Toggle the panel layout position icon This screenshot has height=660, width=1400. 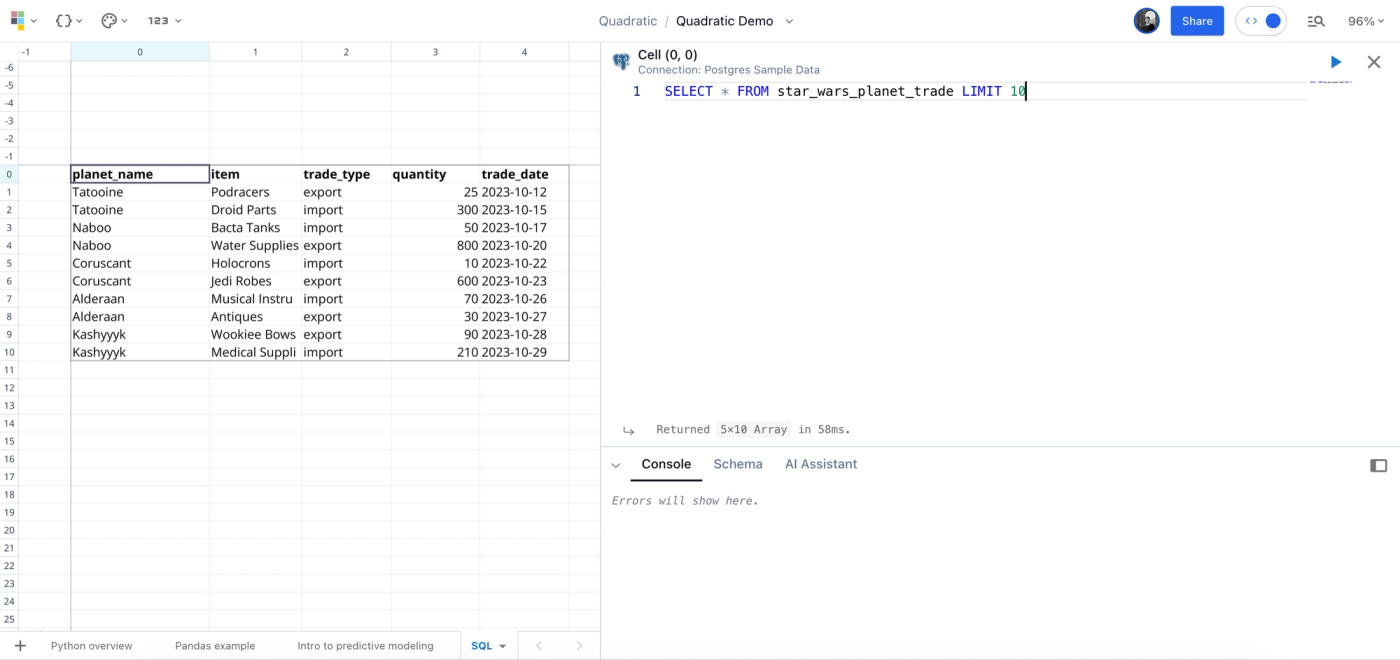pyautogui.click(x=1378, y=465)
